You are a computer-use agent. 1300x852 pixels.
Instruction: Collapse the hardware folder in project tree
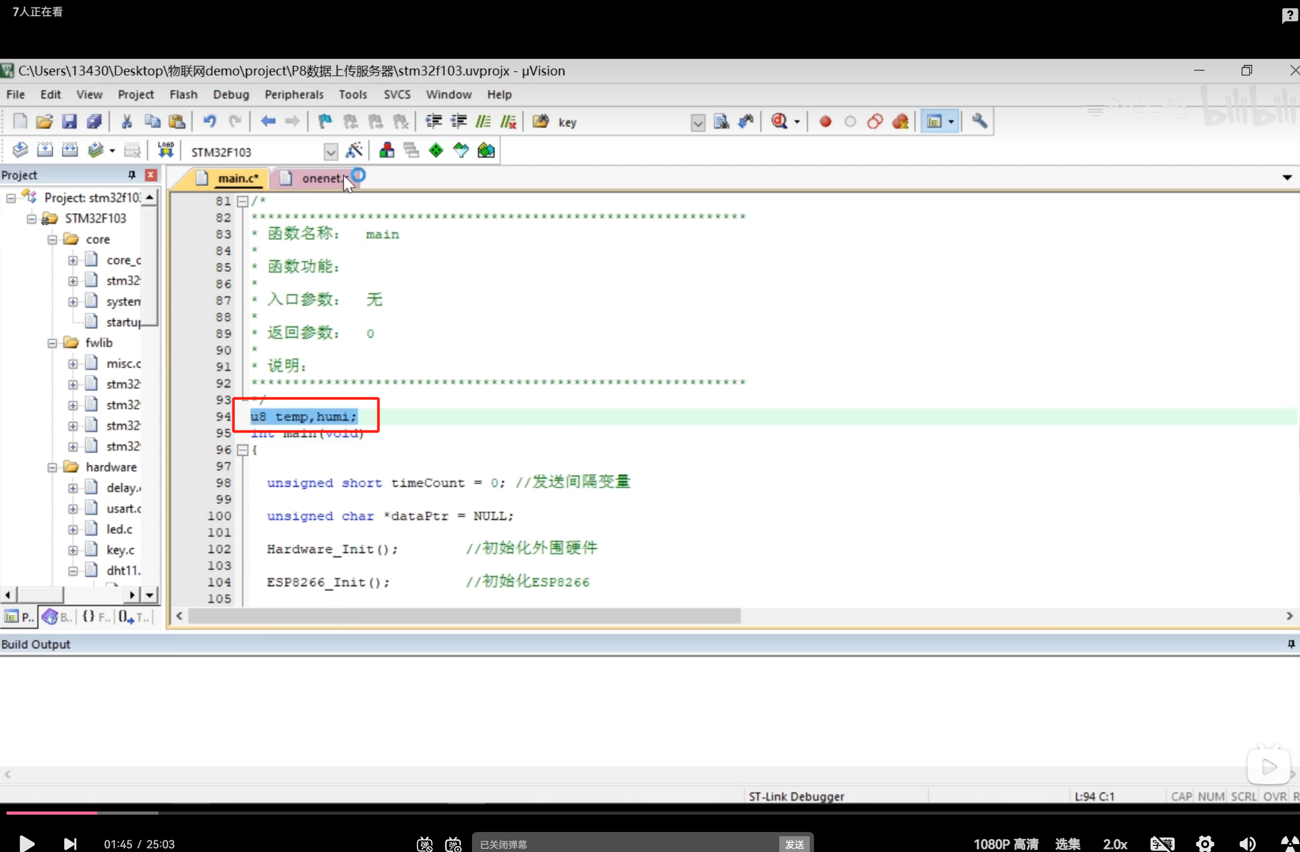pos(52,467)
